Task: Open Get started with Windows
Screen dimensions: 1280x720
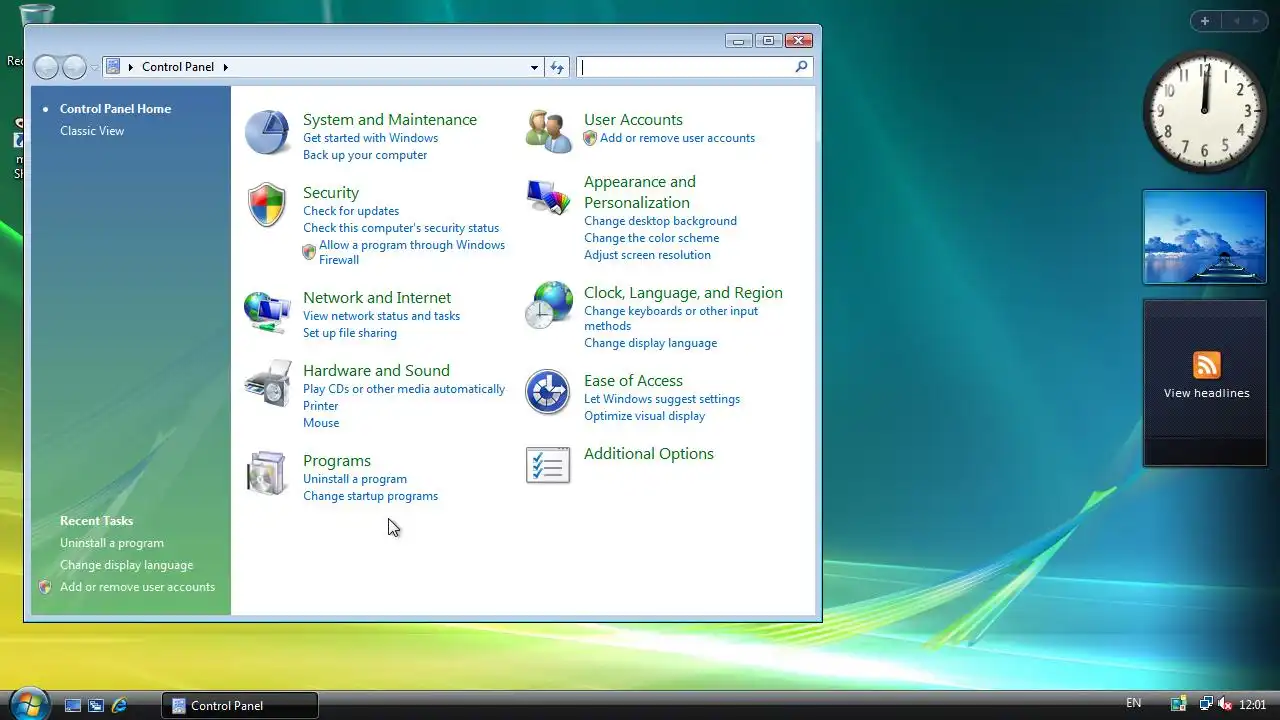Action: point(370,138)
